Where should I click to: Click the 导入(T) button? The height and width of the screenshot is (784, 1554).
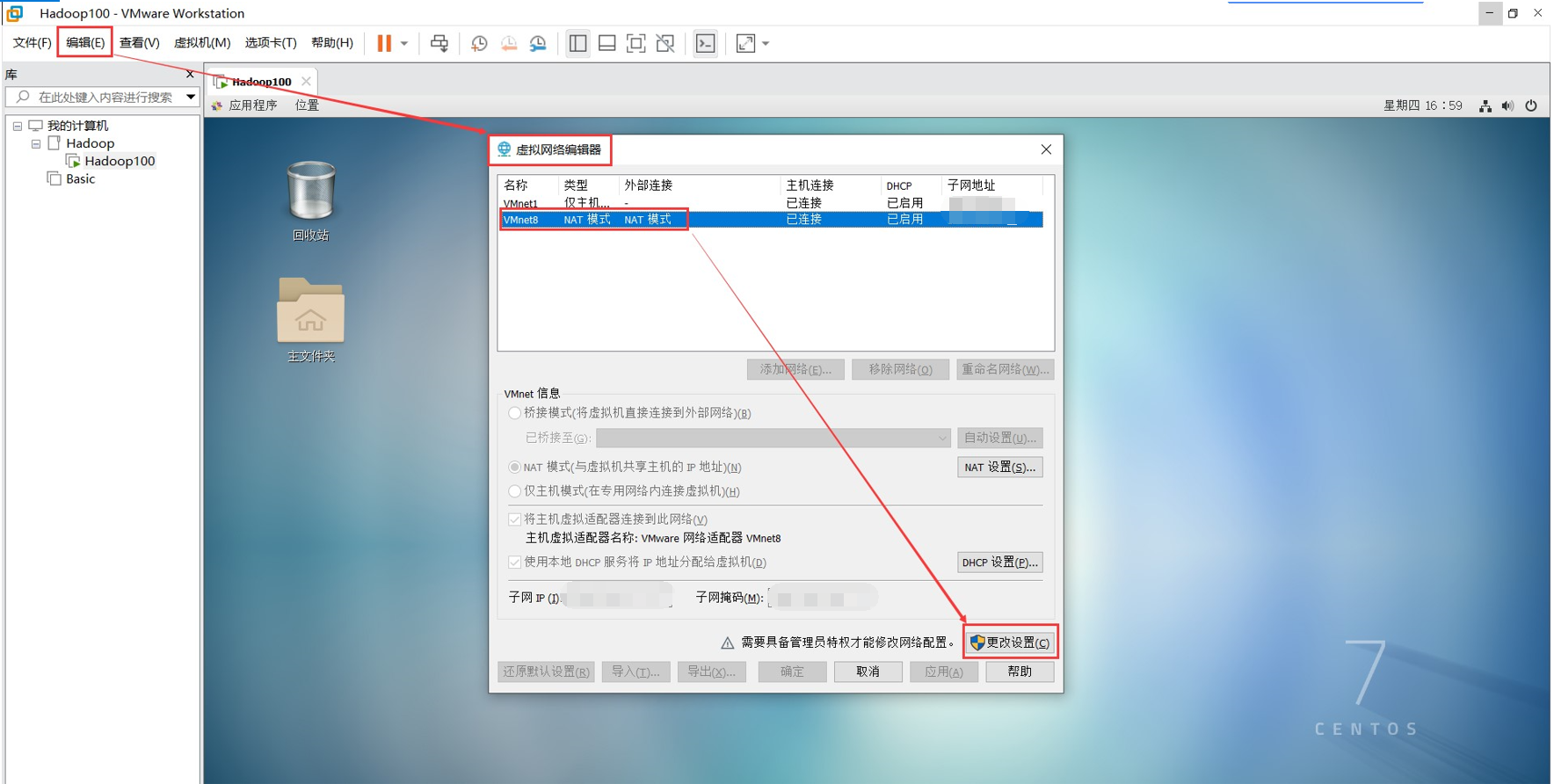(635, 671)
